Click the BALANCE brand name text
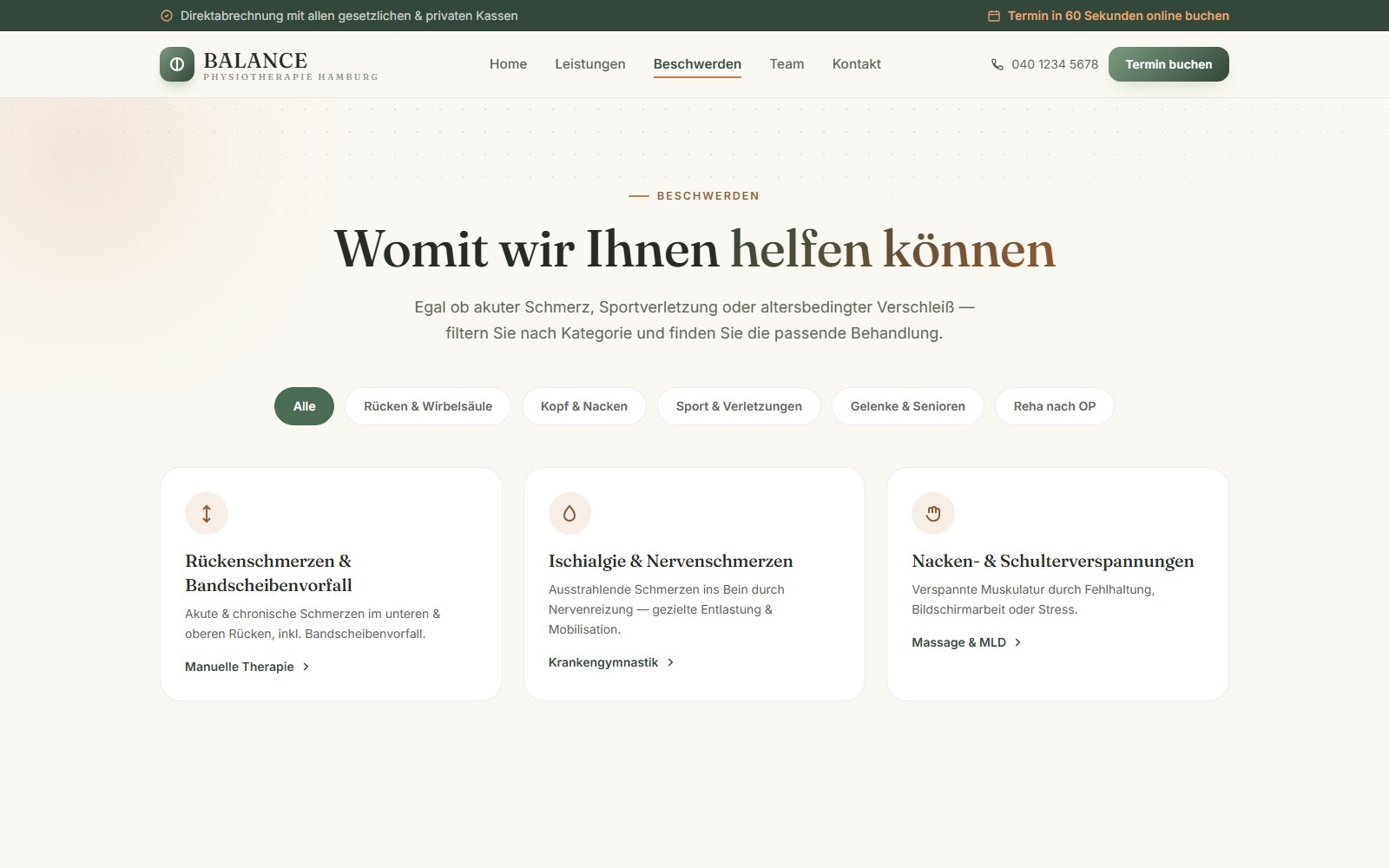Viewport: 1389px width, 868px height. pyautogui.click(x=255, y=60)
